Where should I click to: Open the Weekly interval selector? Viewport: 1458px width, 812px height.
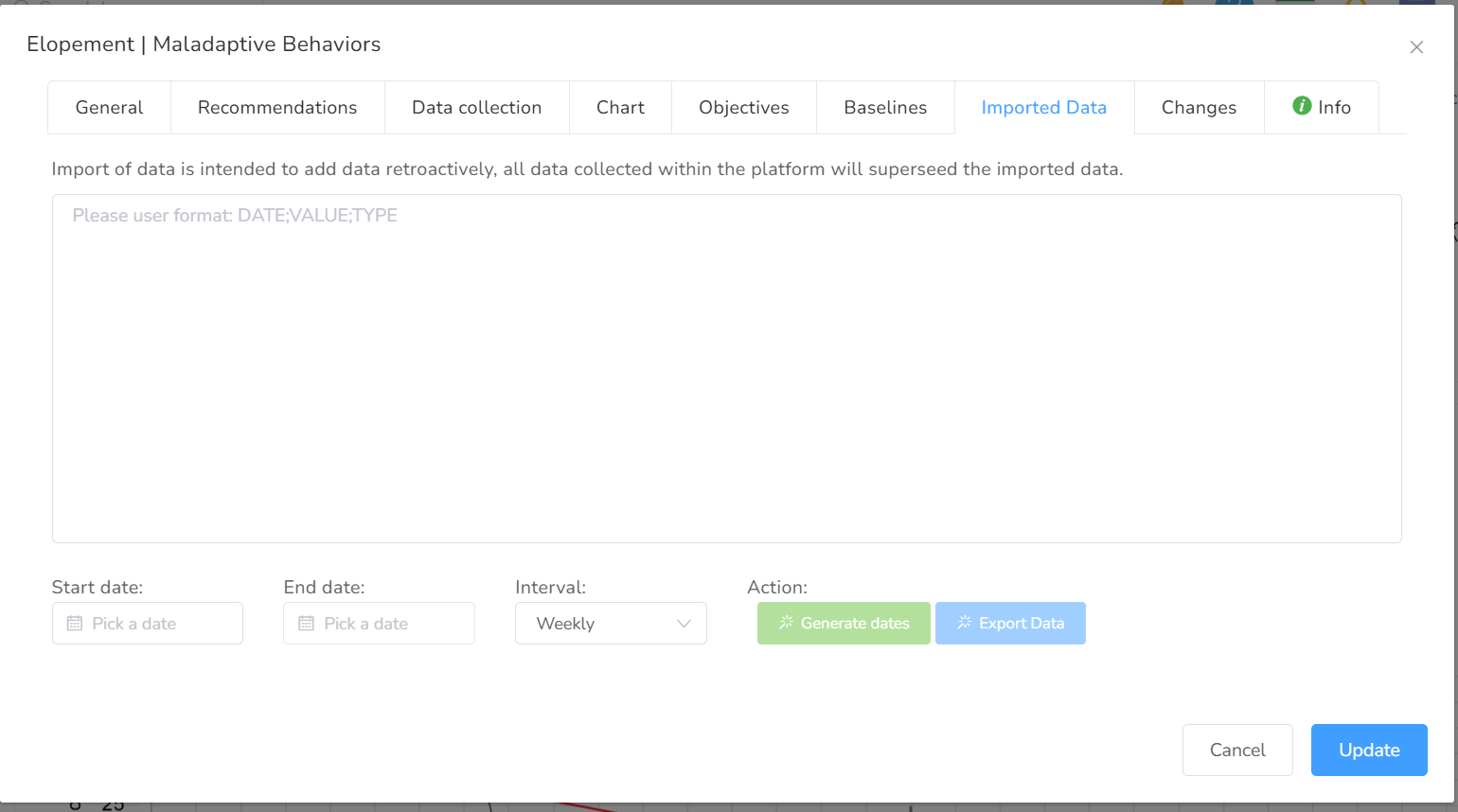coord(610,624)
